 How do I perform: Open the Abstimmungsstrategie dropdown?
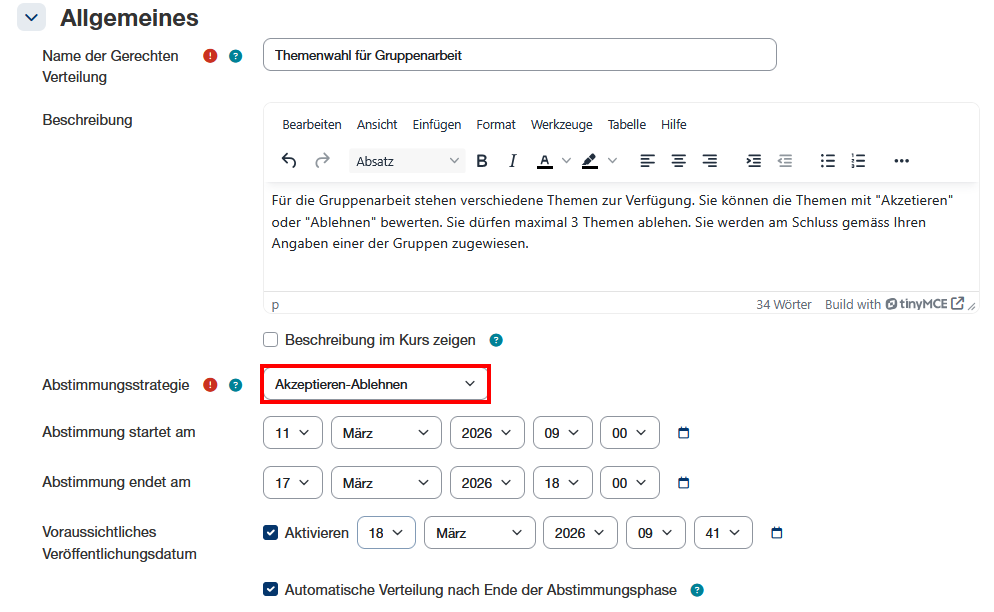(375, 384)
